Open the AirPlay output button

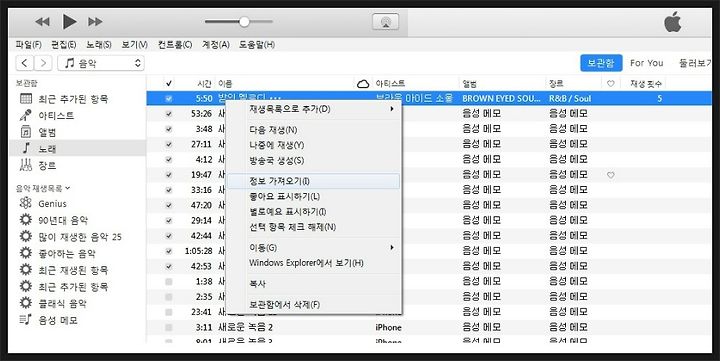[x=385, y=22]
